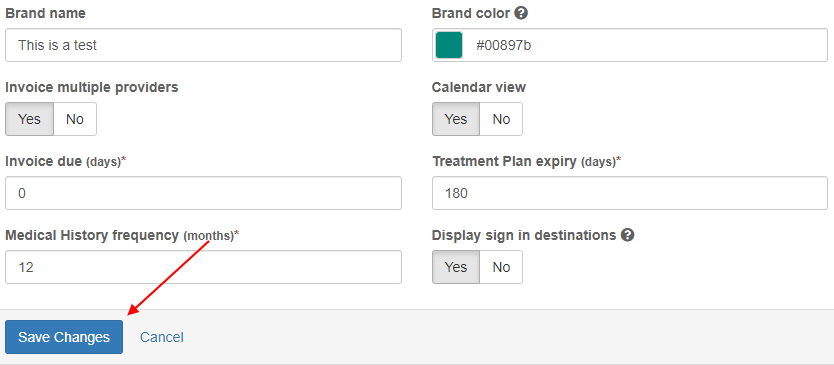Set Invoice multiple providers to No

coord(75,119)
